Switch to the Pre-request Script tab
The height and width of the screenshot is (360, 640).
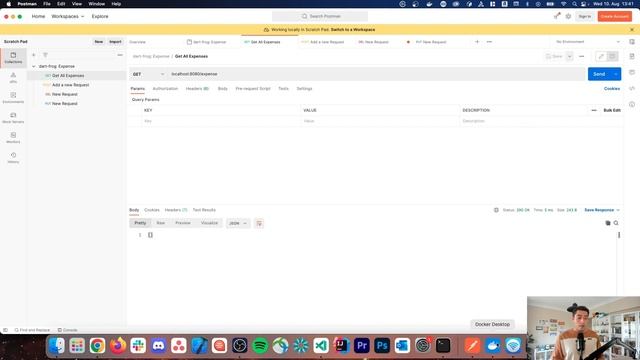coord(253,89)
